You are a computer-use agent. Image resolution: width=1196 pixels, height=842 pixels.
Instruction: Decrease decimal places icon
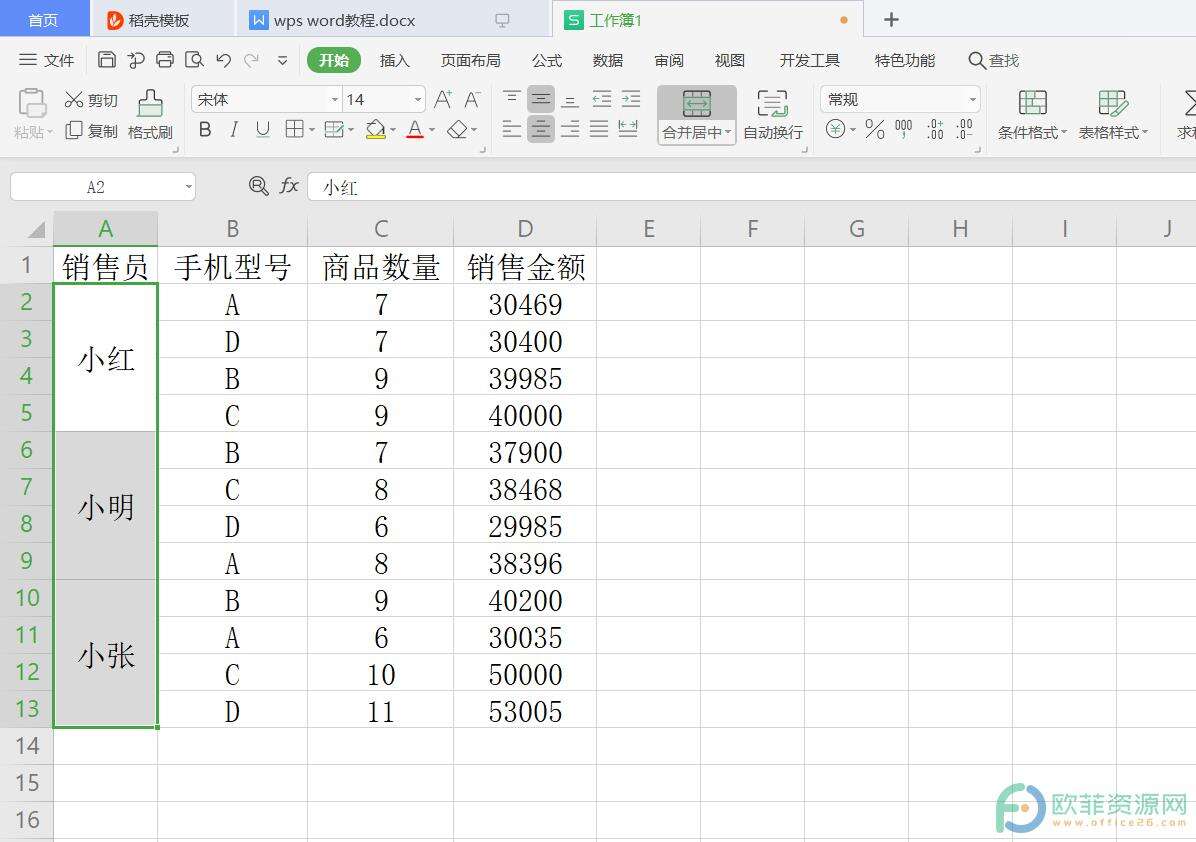(964, 130)
